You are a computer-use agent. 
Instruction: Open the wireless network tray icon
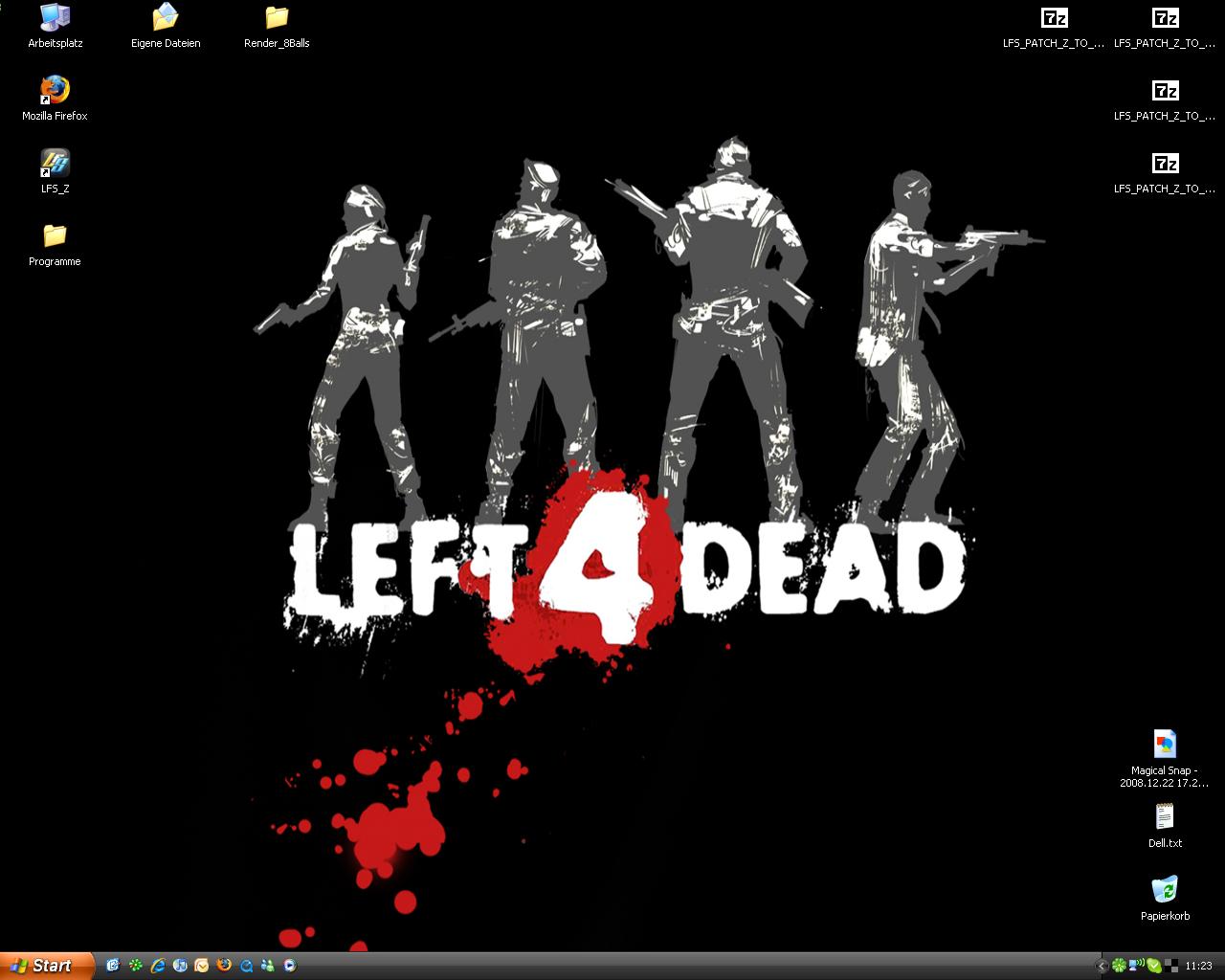coord(1136,967)
